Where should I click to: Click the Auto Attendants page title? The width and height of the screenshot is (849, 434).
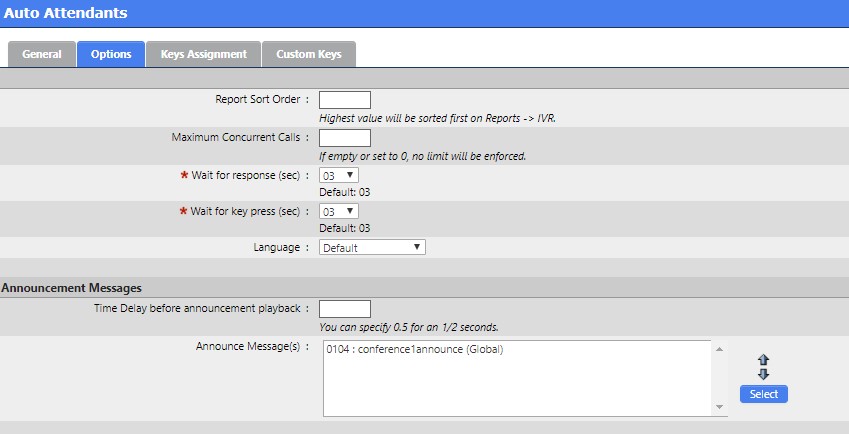65,13
